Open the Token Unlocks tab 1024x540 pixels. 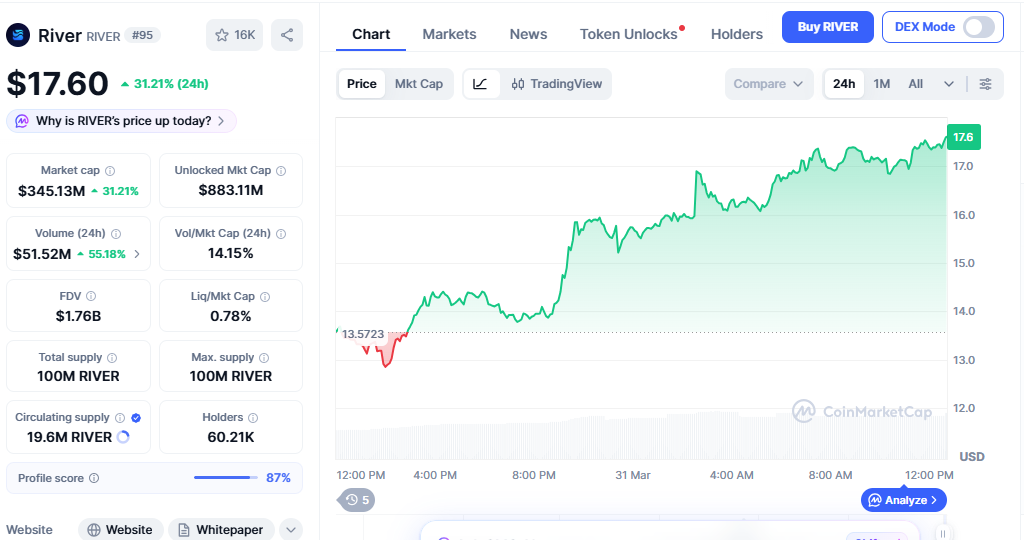pos(629,34)
